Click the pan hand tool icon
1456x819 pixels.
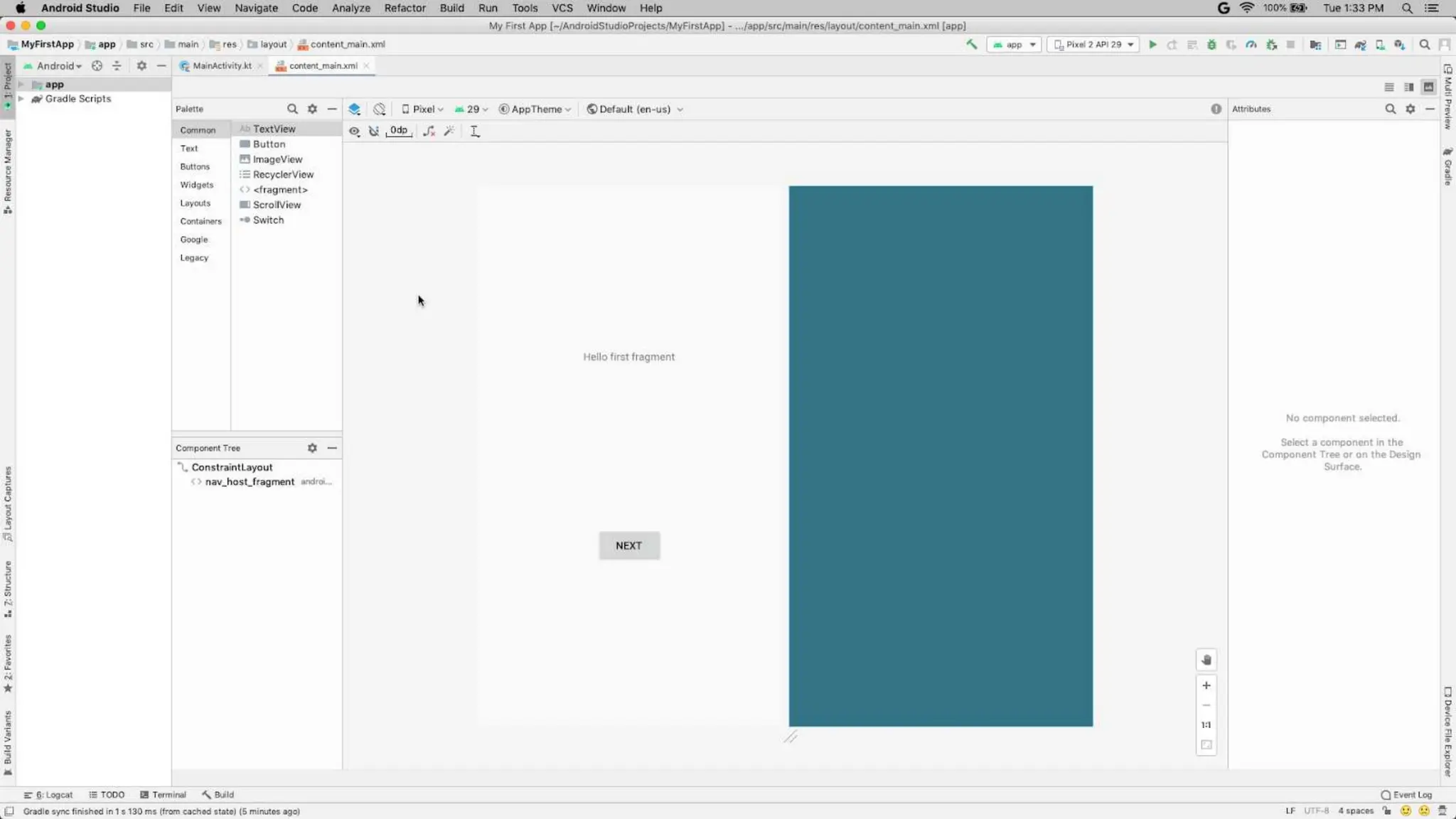pyautogui.click(x=1206, y=660)
